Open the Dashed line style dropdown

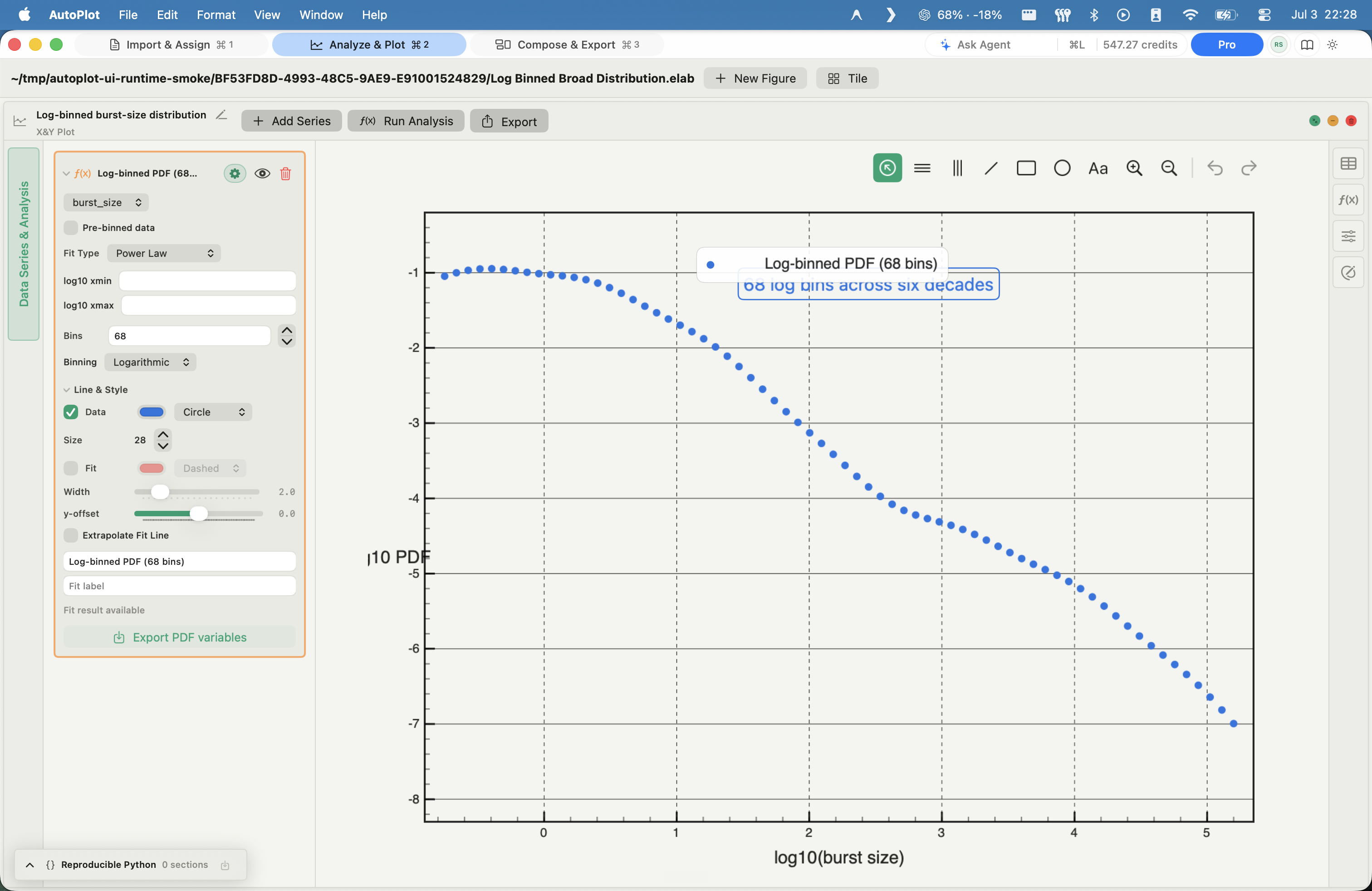click(210, 468)
